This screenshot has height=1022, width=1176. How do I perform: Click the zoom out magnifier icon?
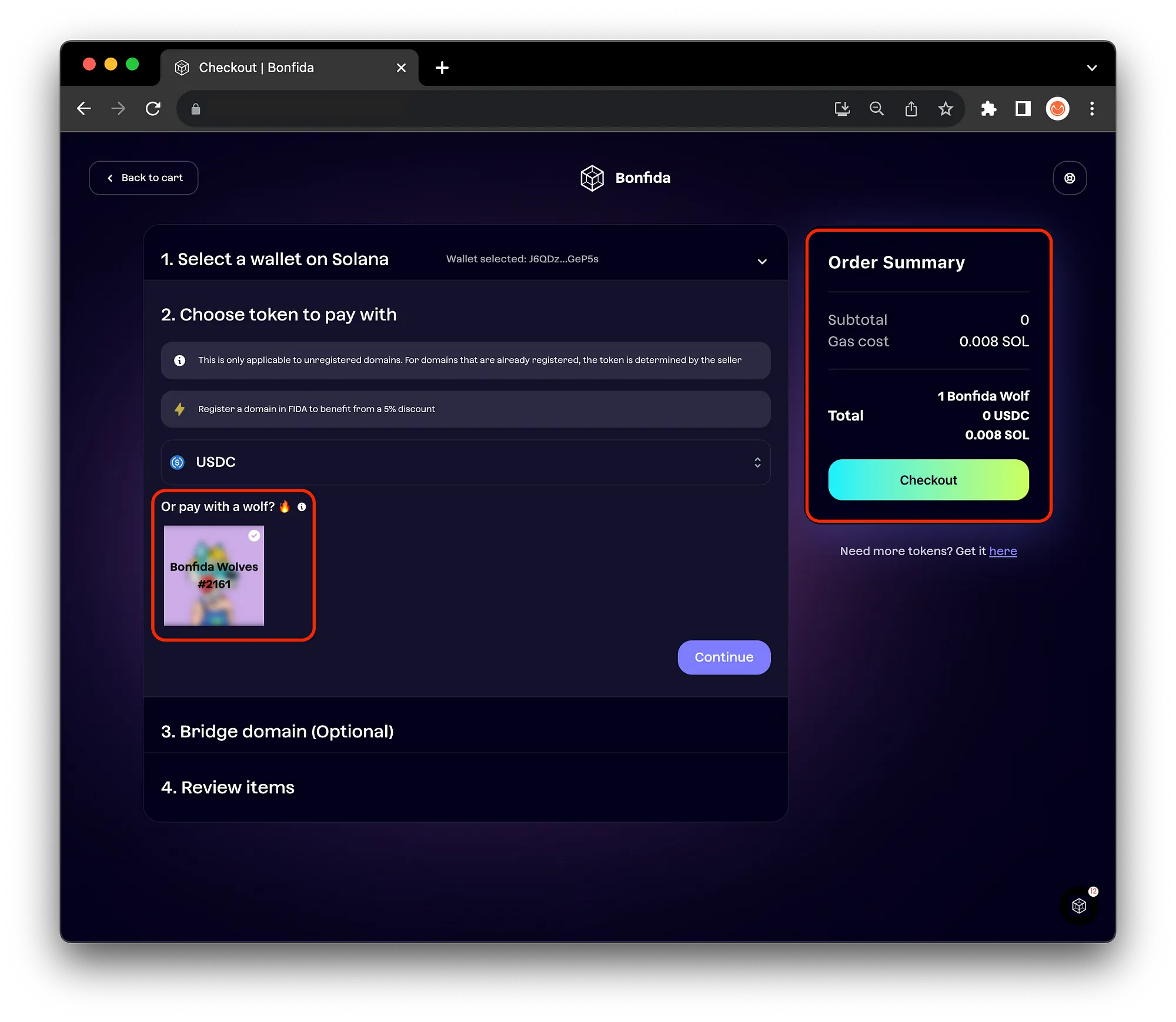click(877, 109)
